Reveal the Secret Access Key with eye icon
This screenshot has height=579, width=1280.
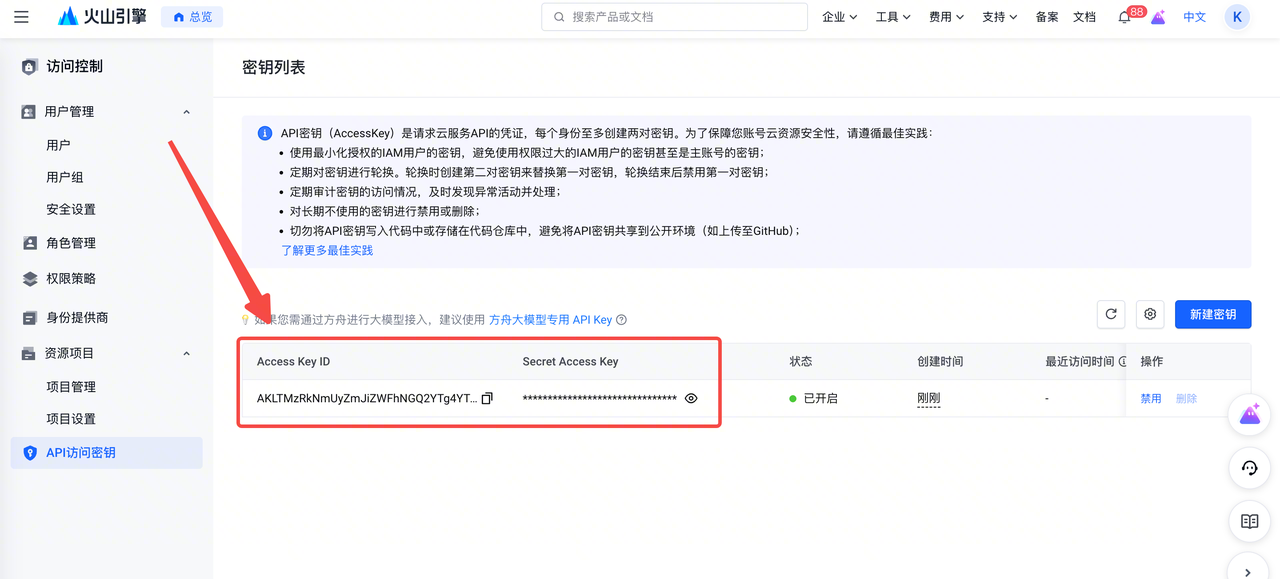point(690,398)
